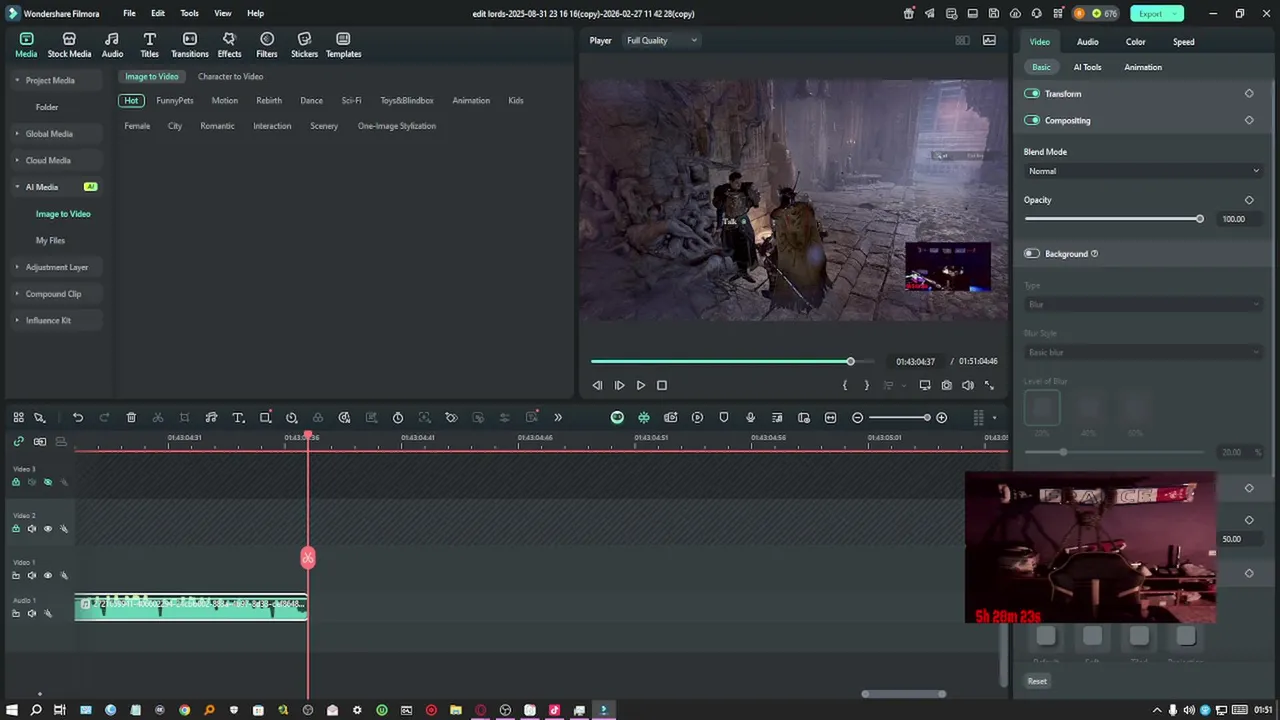
Task: Click the Opacity slider handle
Action: click(1200, 218)
